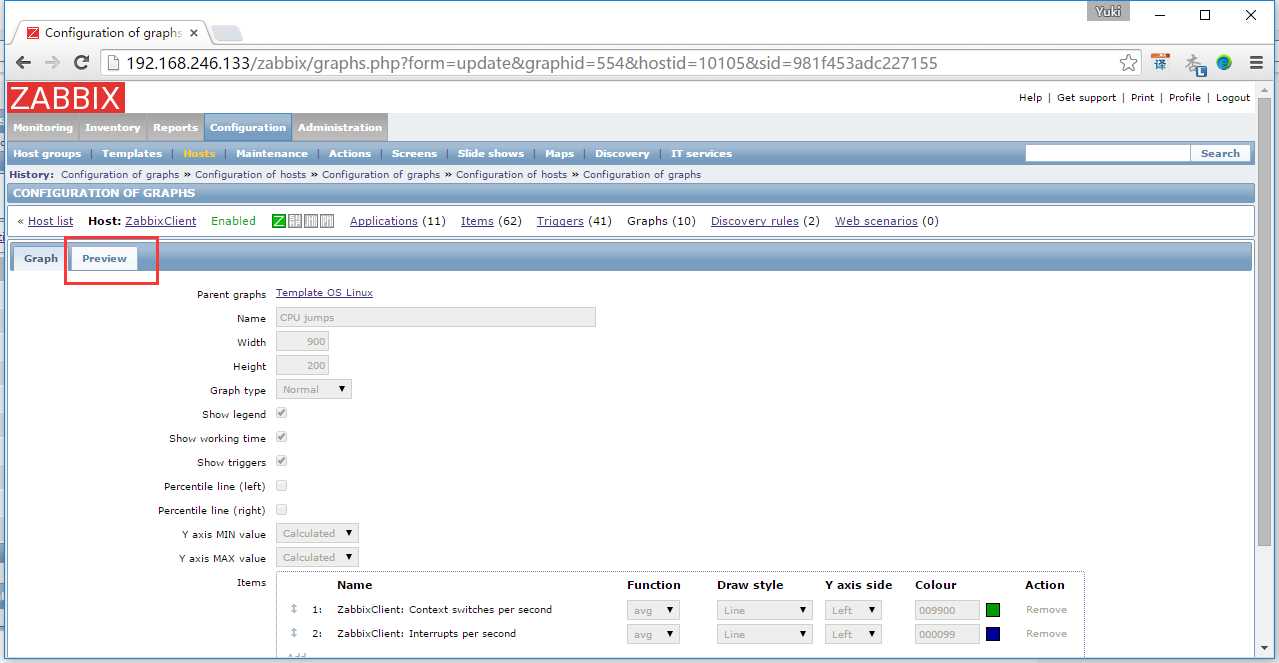Click the green-blue swirl extension icon
This screenshot has height=663, width=1279.
(x=1224, y=63)
